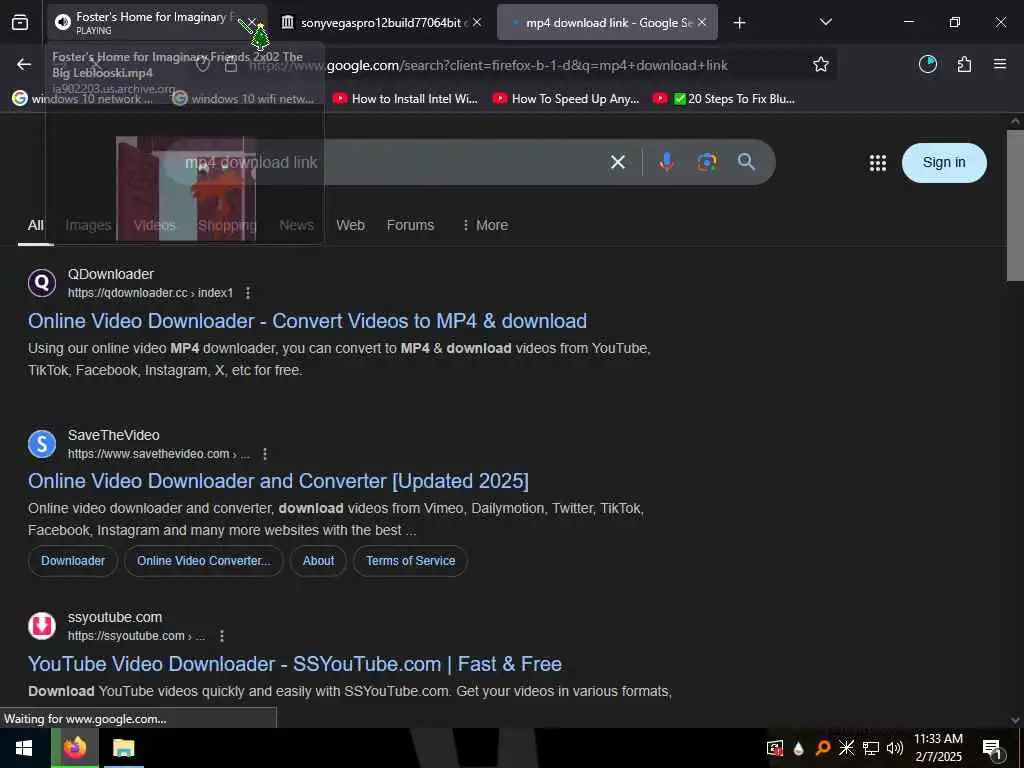The image size is (1024, 768).
Task: Go back with the back arrow
Action: pyautogui.click(x=24, y=65)
